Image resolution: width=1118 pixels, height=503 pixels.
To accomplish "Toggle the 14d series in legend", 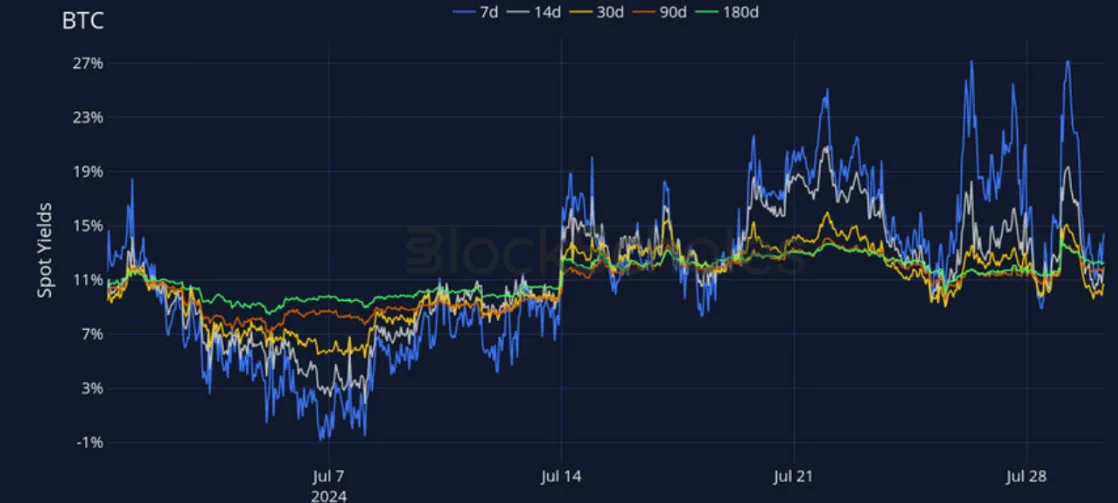I will pos(533,11).
